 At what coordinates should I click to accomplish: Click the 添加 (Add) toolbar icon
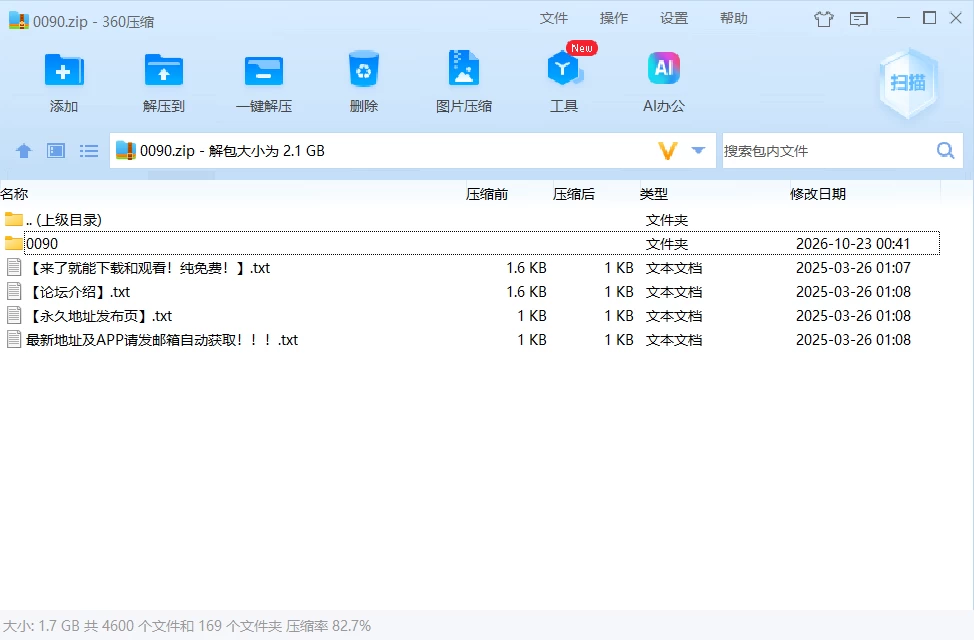pyautogui.click(x=64, y=70)
